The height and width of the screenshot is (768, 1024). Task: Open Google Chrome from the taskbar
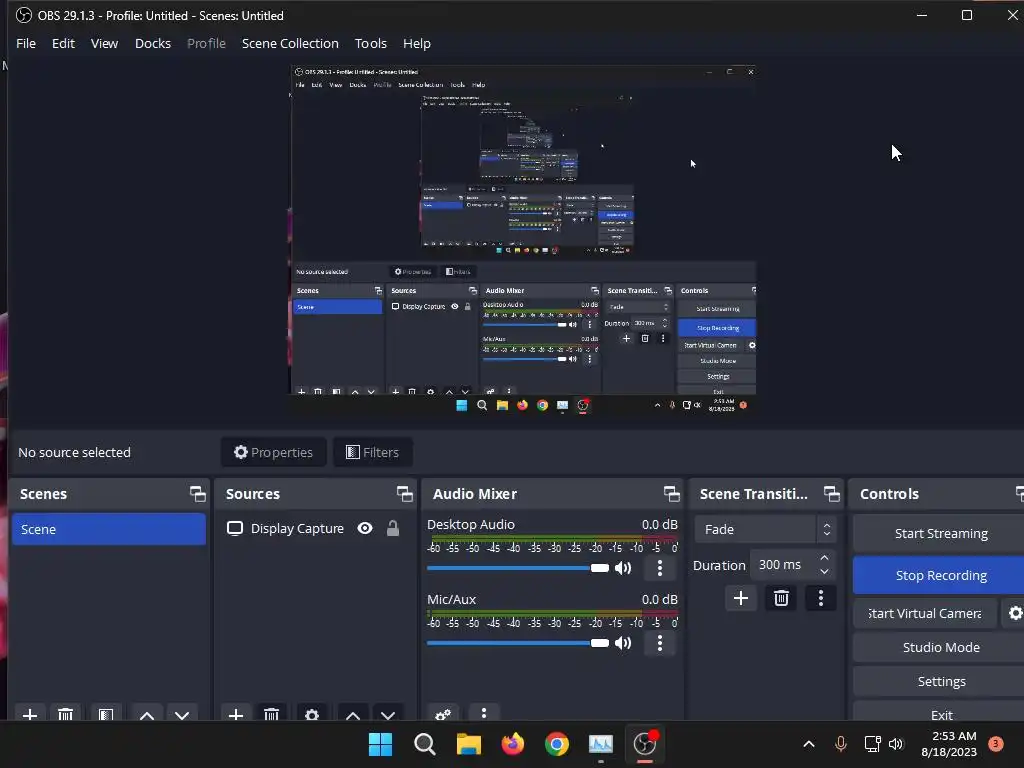(x=556, y=743)
